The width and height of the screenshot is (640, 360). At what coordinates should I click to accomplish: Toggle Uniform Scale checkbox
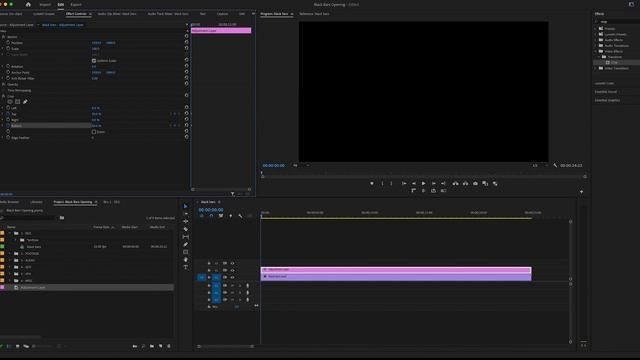pos(94,60)
